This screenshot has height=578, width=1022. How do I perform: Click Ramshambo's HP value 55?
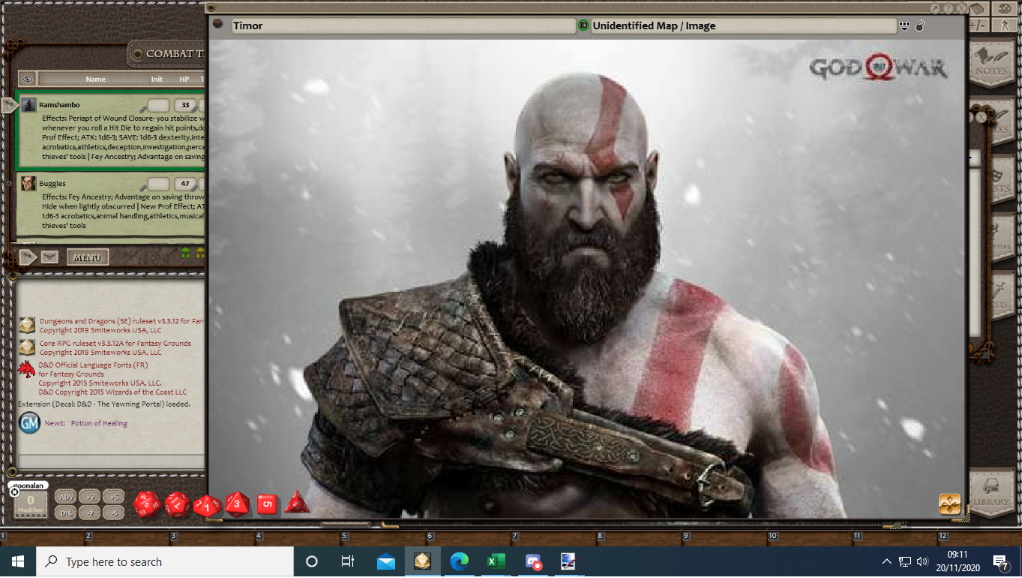pyautogui.click(x=186, y=105)
